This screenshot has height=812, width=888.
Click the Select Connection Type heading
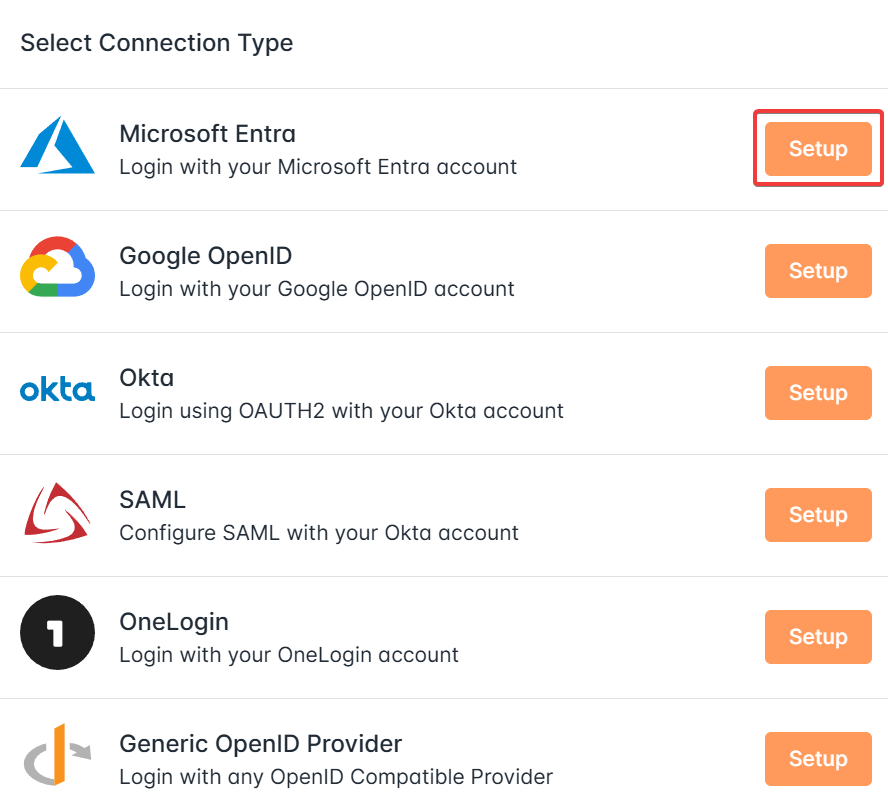point(157,43)
